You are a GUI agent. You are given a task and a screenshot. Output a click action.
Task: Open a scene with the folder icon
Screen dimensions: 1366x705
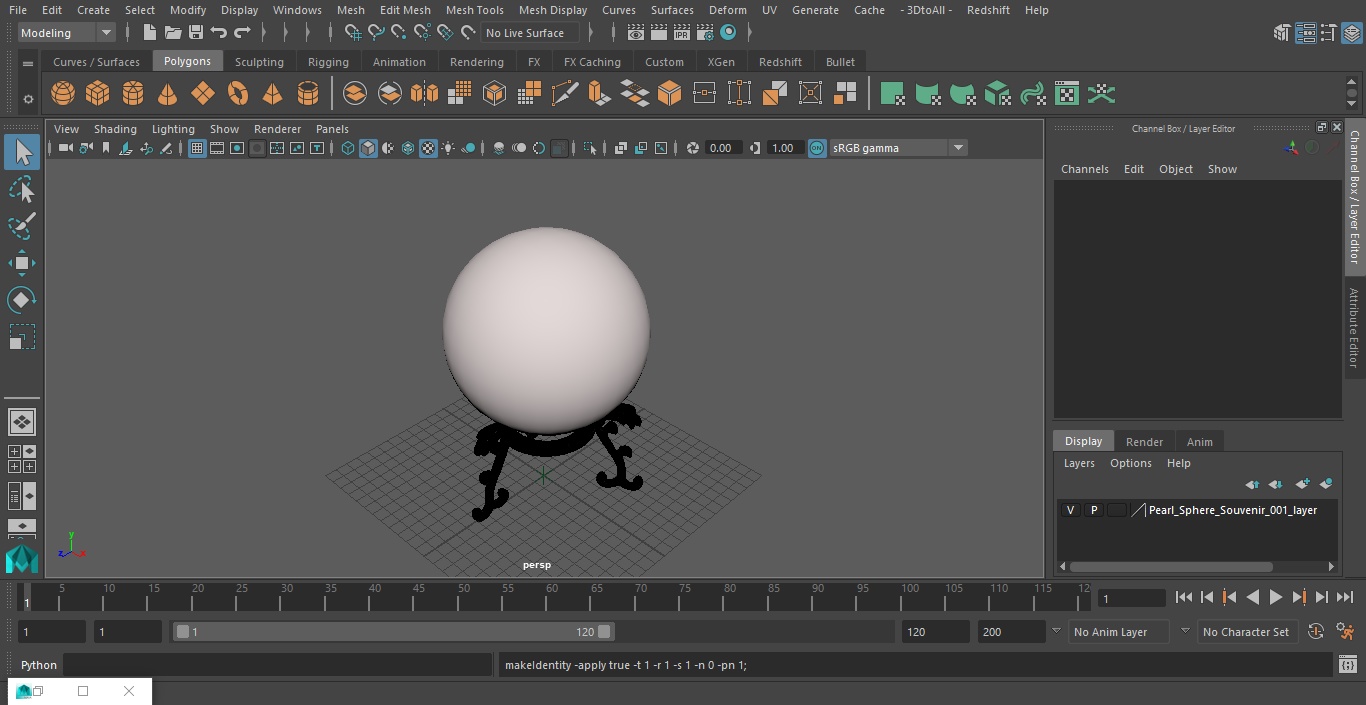(173, 33)
